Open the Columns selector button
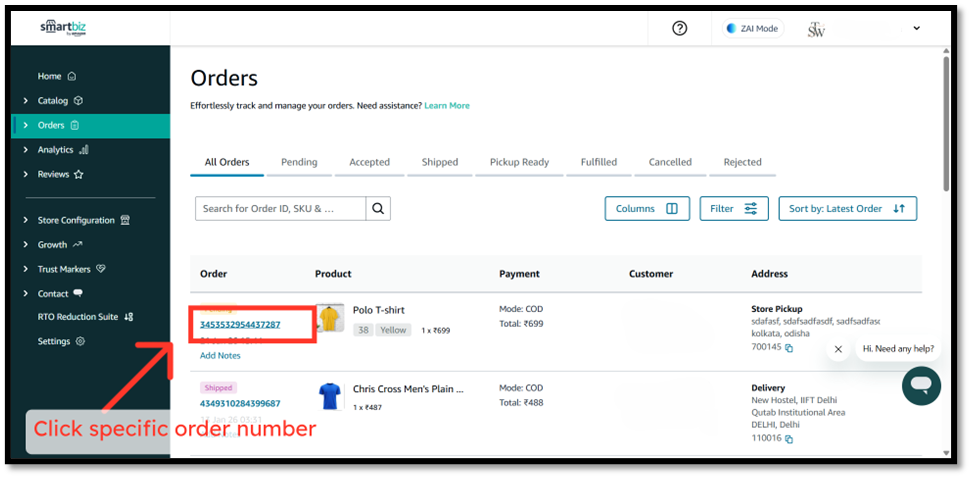Image resolution: width=970 pixels, height=477 pixels. click(x=646, y=208)
